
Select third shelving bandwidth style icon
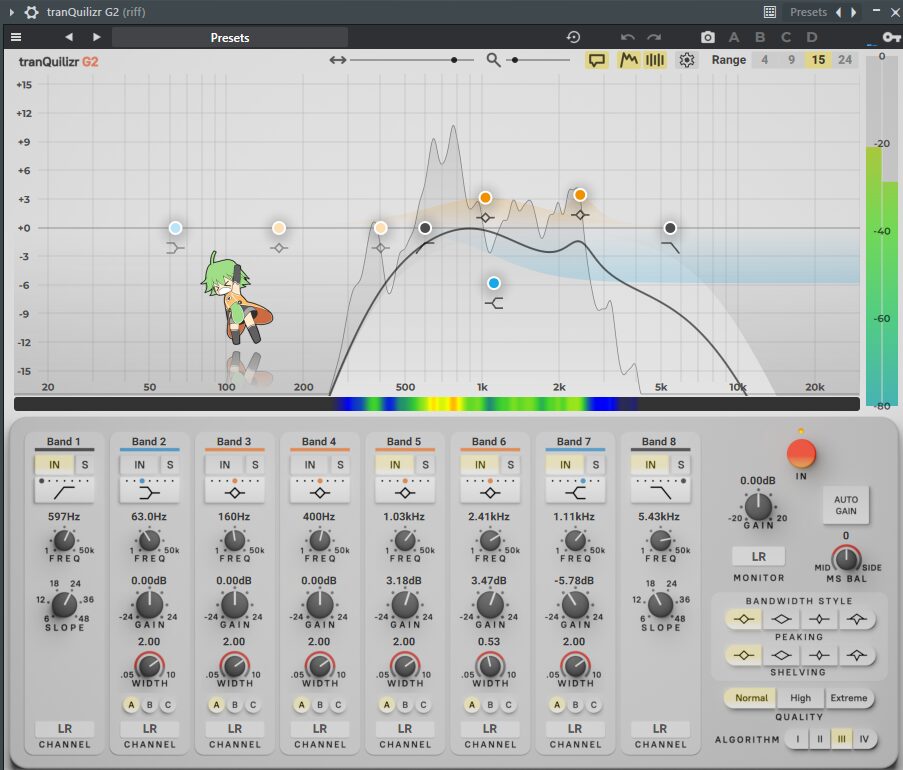coord(819,655)
